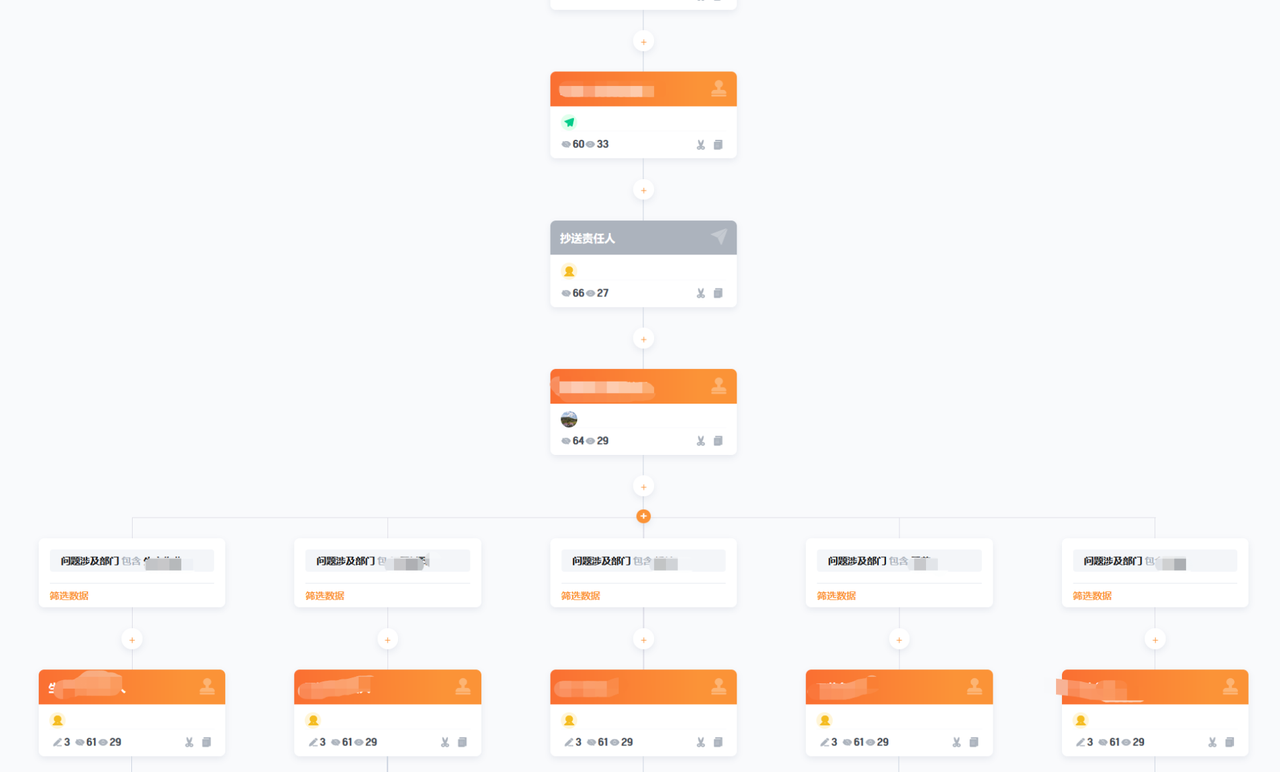Click scissors icon on the last branch approval node
Image resolution: width=1280 pixels, height=772 pixels.
[x=1212, y=742]
